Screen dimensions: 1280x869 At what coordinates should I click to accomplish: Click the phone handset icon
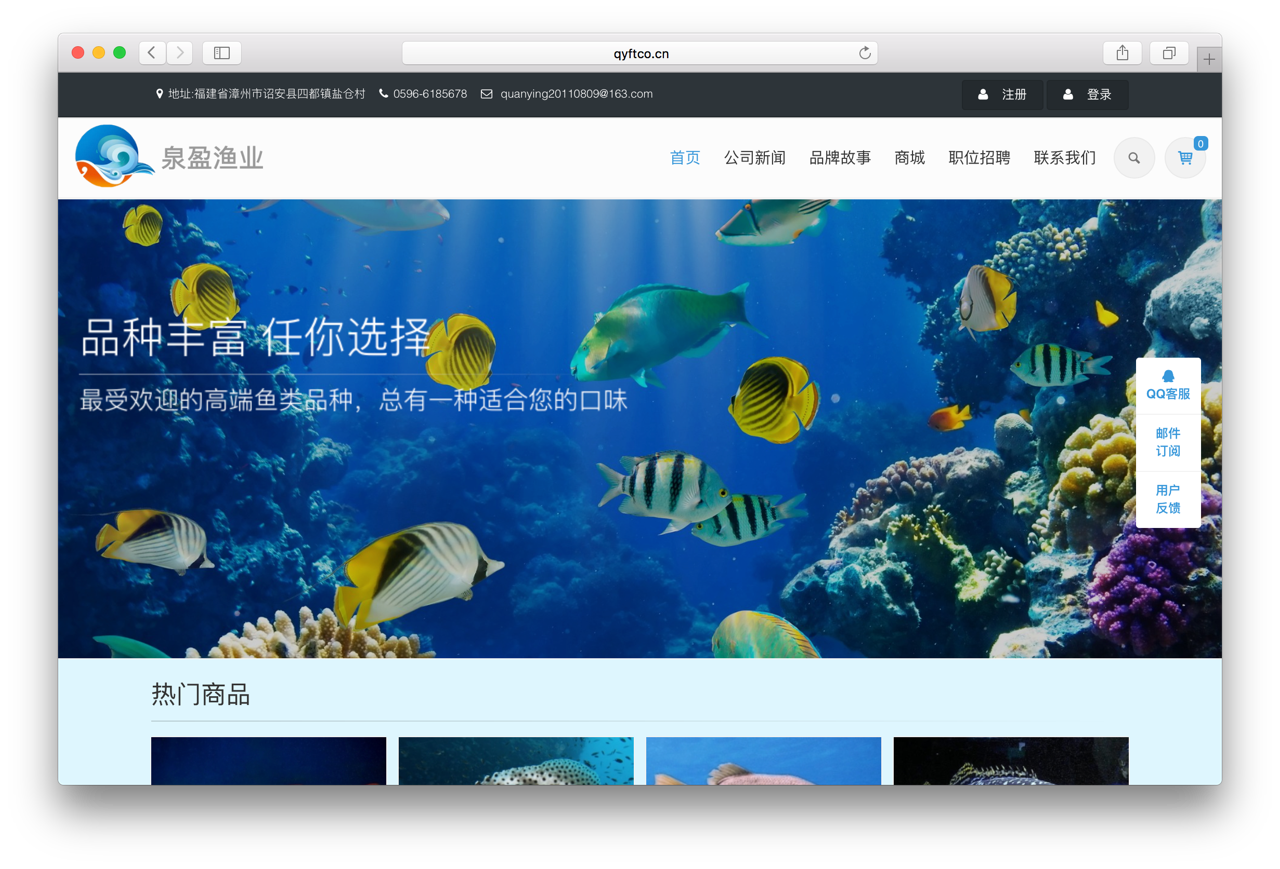point(383,94)
